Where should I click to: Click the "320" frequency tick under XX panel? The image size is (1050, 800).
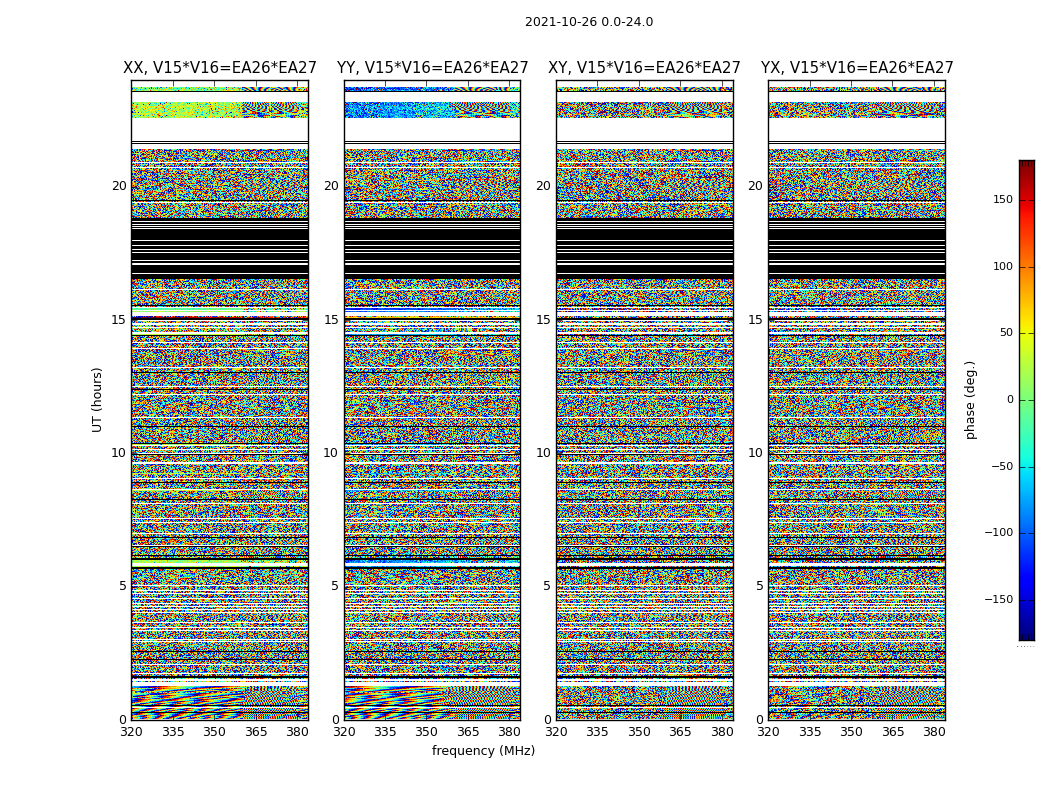click(x=131, y=732)
